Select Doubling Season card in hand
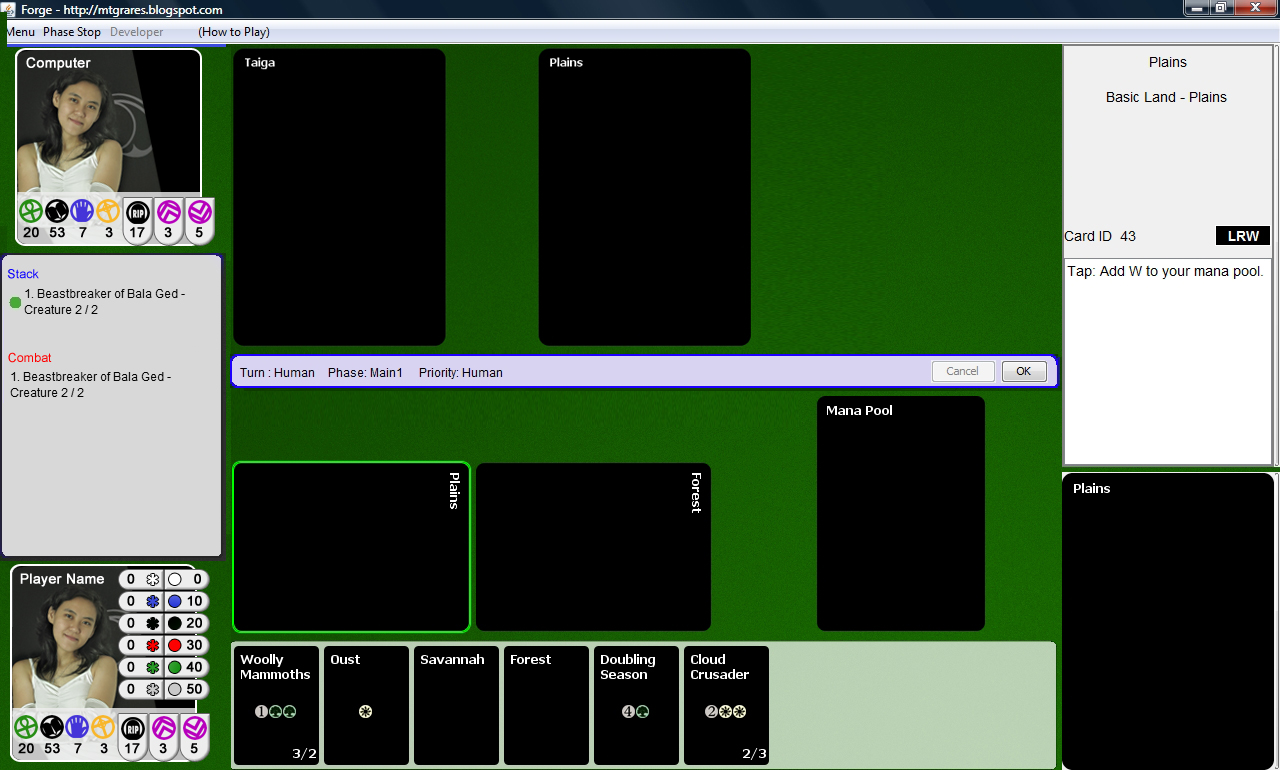This screenshot has width=1280, height=770. 636,705
